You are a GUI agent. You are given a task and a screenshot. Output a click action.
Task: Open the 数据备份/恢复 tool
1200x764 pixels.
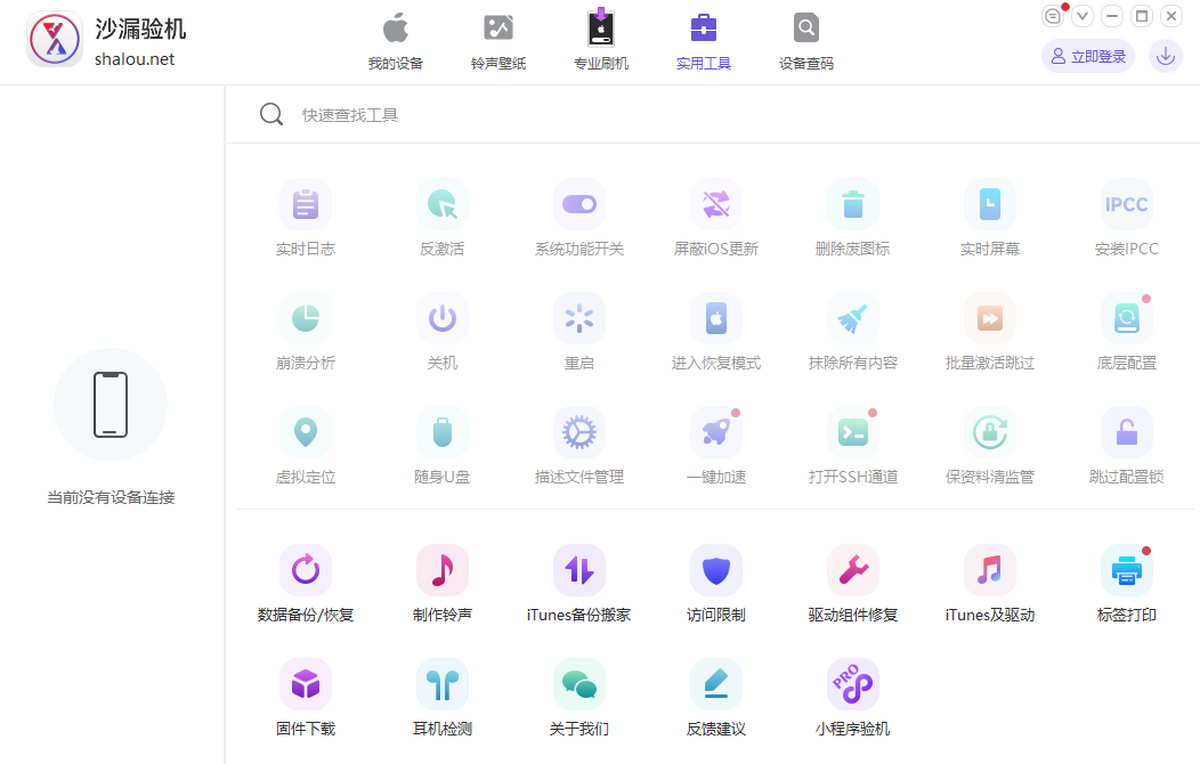click(x=305, y=571)
